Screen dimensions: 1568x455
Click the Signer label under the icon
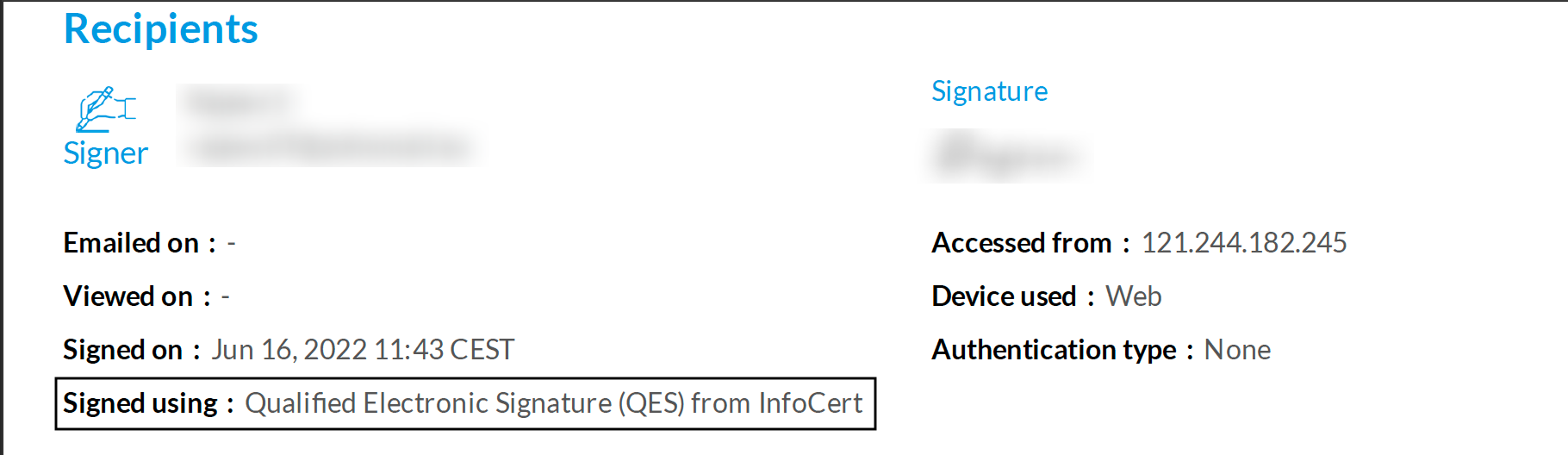105,153
